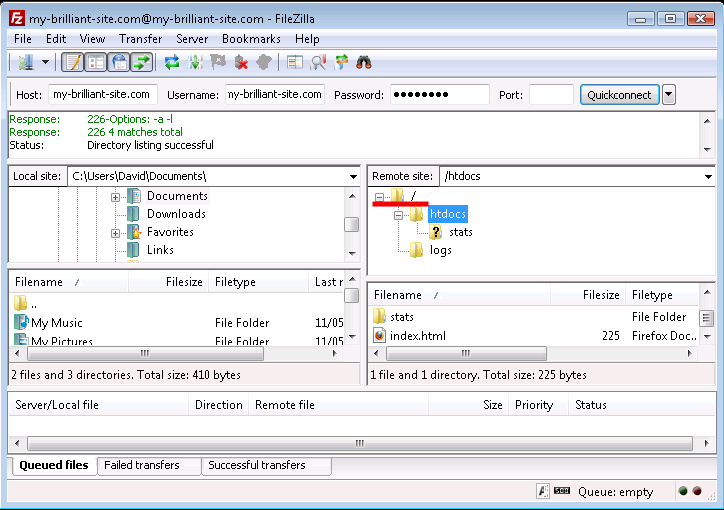Click the remote Filename column header
The image size is (724, 510).
click(459, 294)
